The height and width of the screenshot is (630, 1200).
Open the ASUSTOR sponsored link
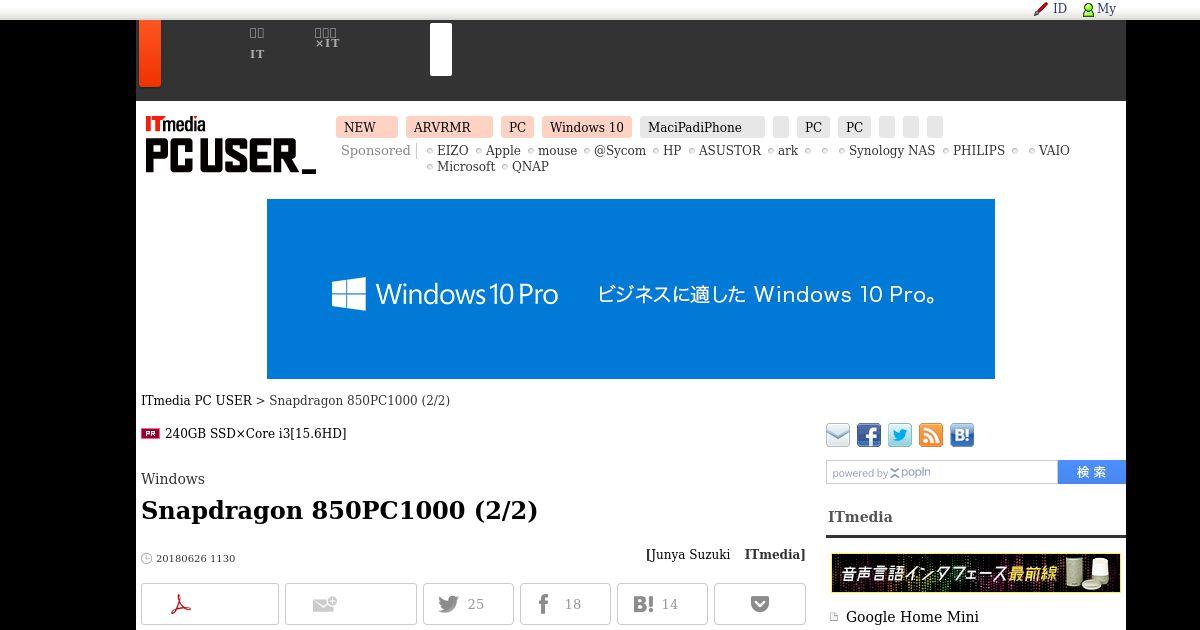[x=730, y=150]
